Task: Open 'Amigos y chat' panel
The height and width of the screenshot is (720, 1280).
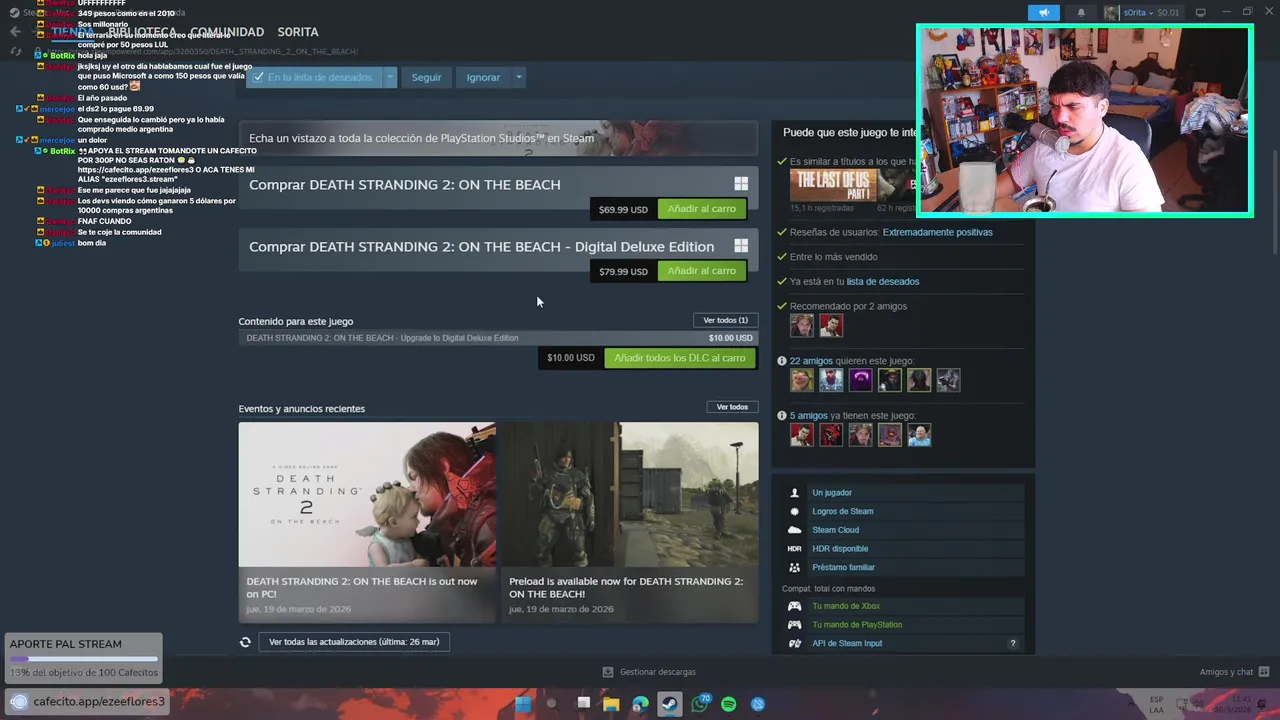Action: coord(1234,672)
